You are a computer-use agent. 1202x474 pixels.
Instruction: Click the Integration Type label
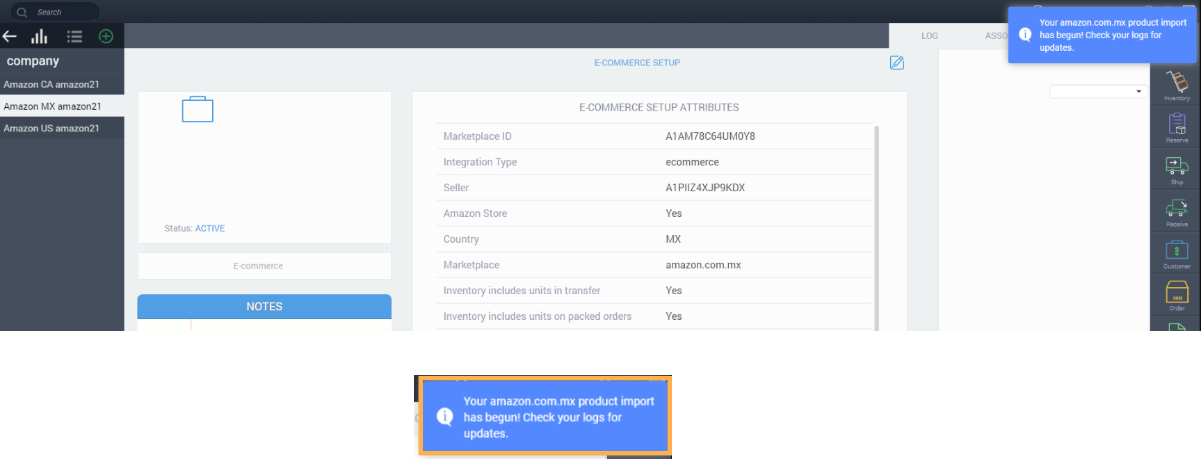[480, 162]
